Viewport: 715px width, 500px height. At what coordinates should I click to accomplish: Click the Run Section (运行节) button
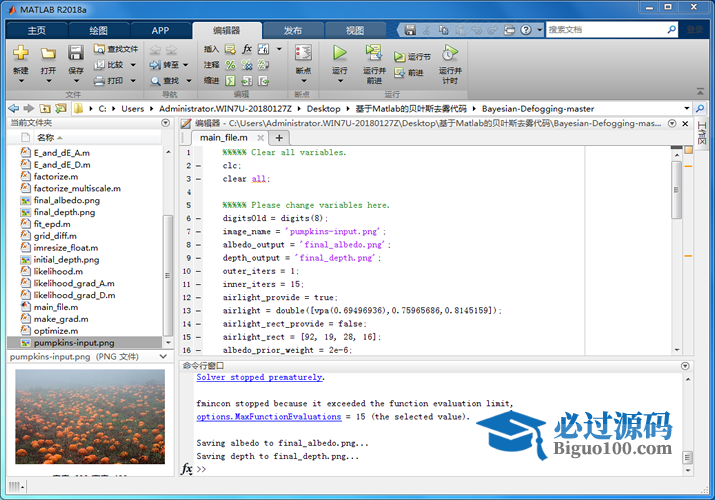(x=412, y=57)
